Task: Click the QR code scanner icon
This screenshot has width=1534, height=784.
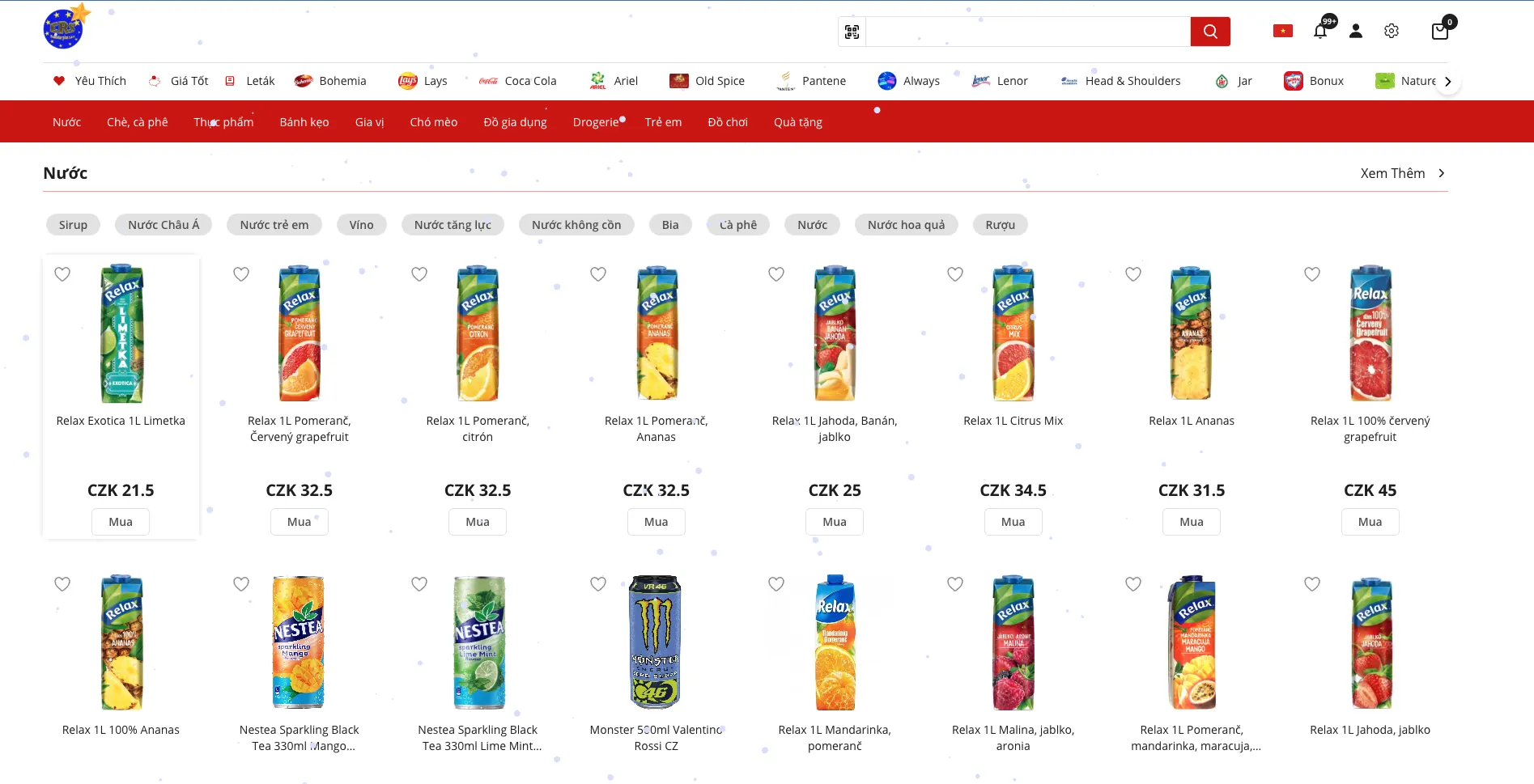Action: pos(852,32)
